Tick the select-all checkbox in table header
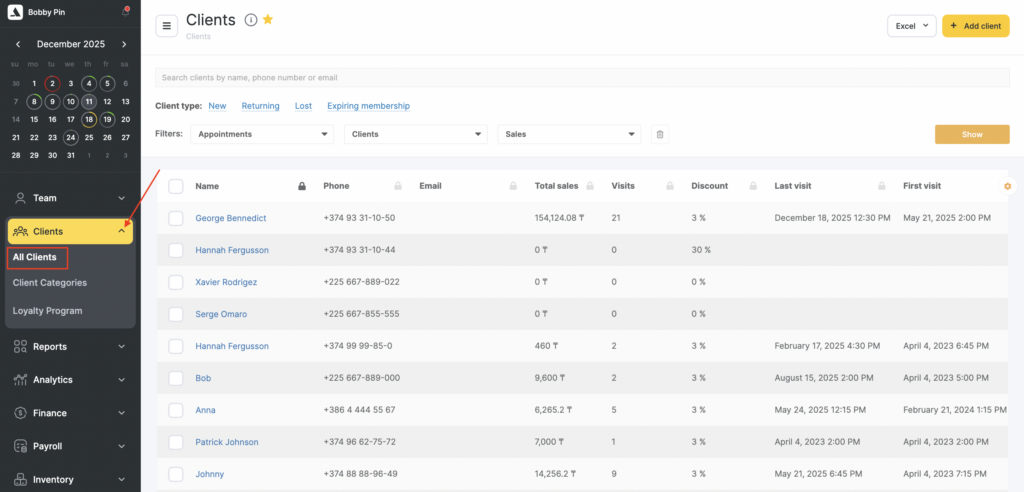Viewport: 1024px width, 492px height. tap(176, 186)
